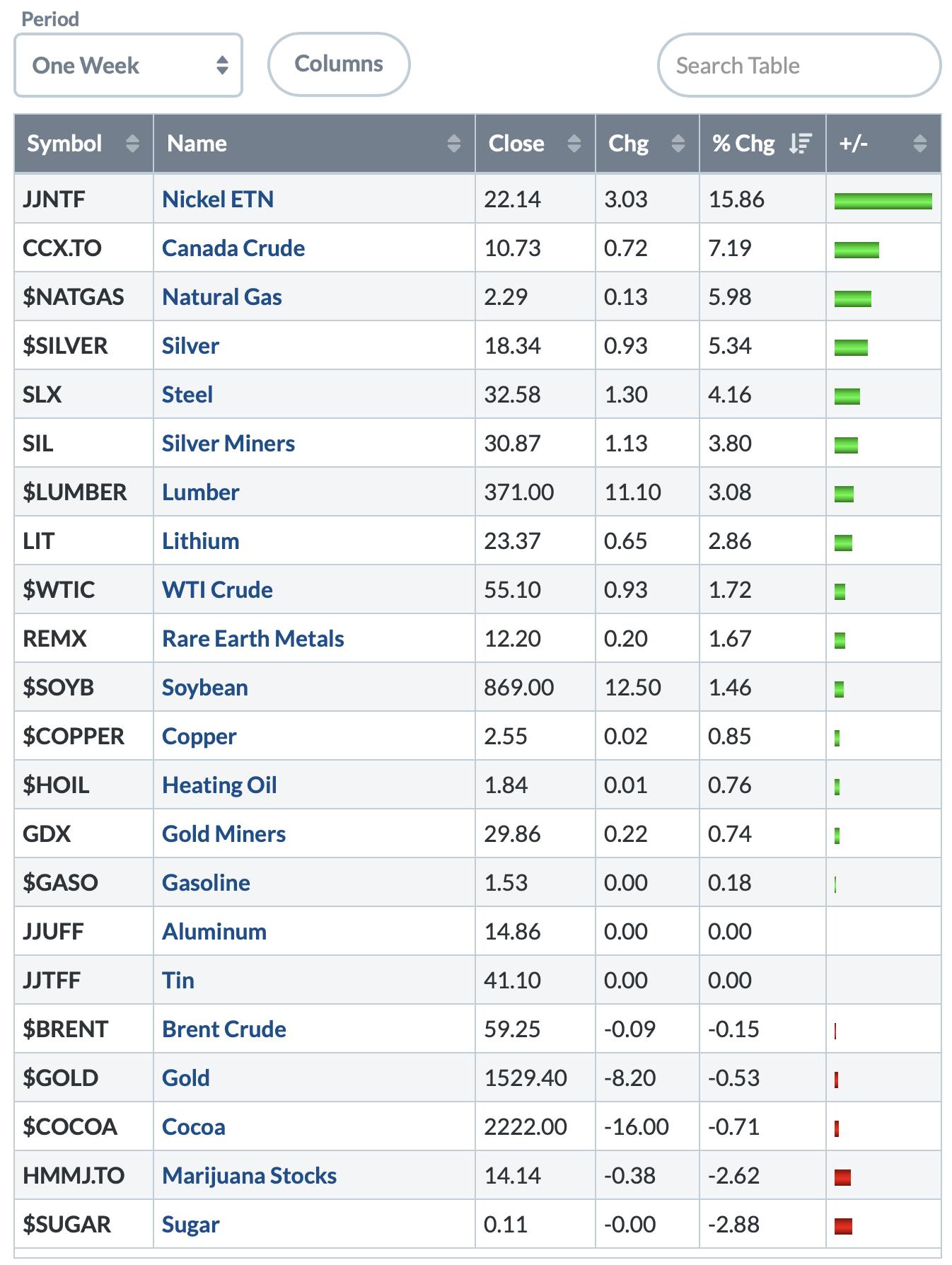Click the Name column sort arrows
This screenshot has height=1265, width=952.
[454, 144]
